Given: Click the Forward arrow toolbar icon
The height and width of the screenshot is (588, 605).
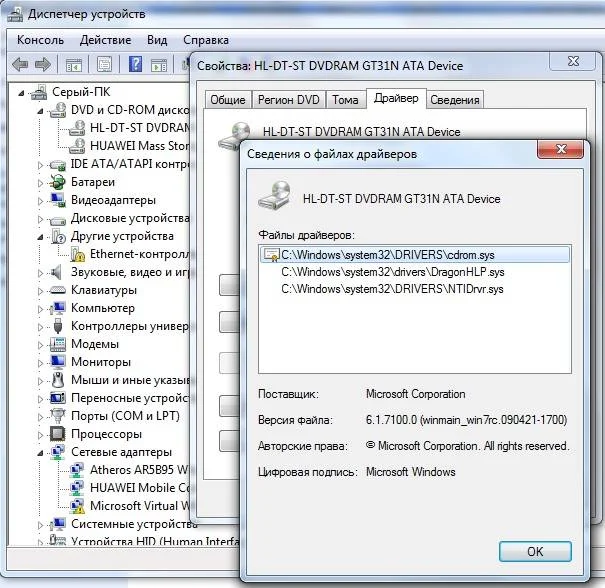Looking at the screenshot, I should tap(42, 64).
